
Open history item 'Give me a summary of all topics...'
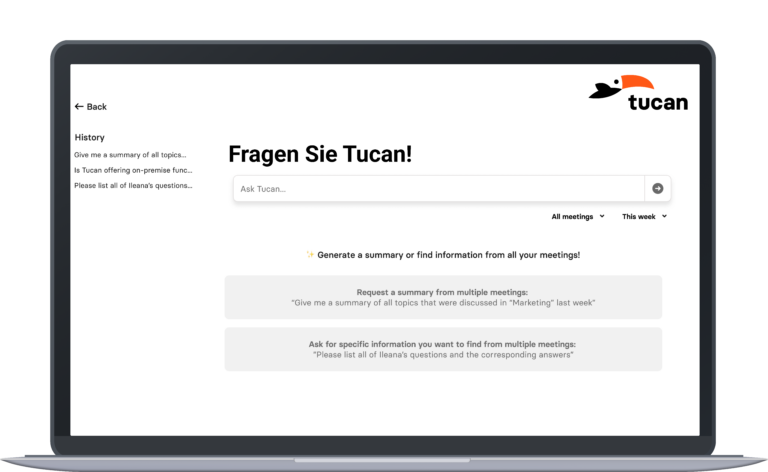click(x=130, y=155)
